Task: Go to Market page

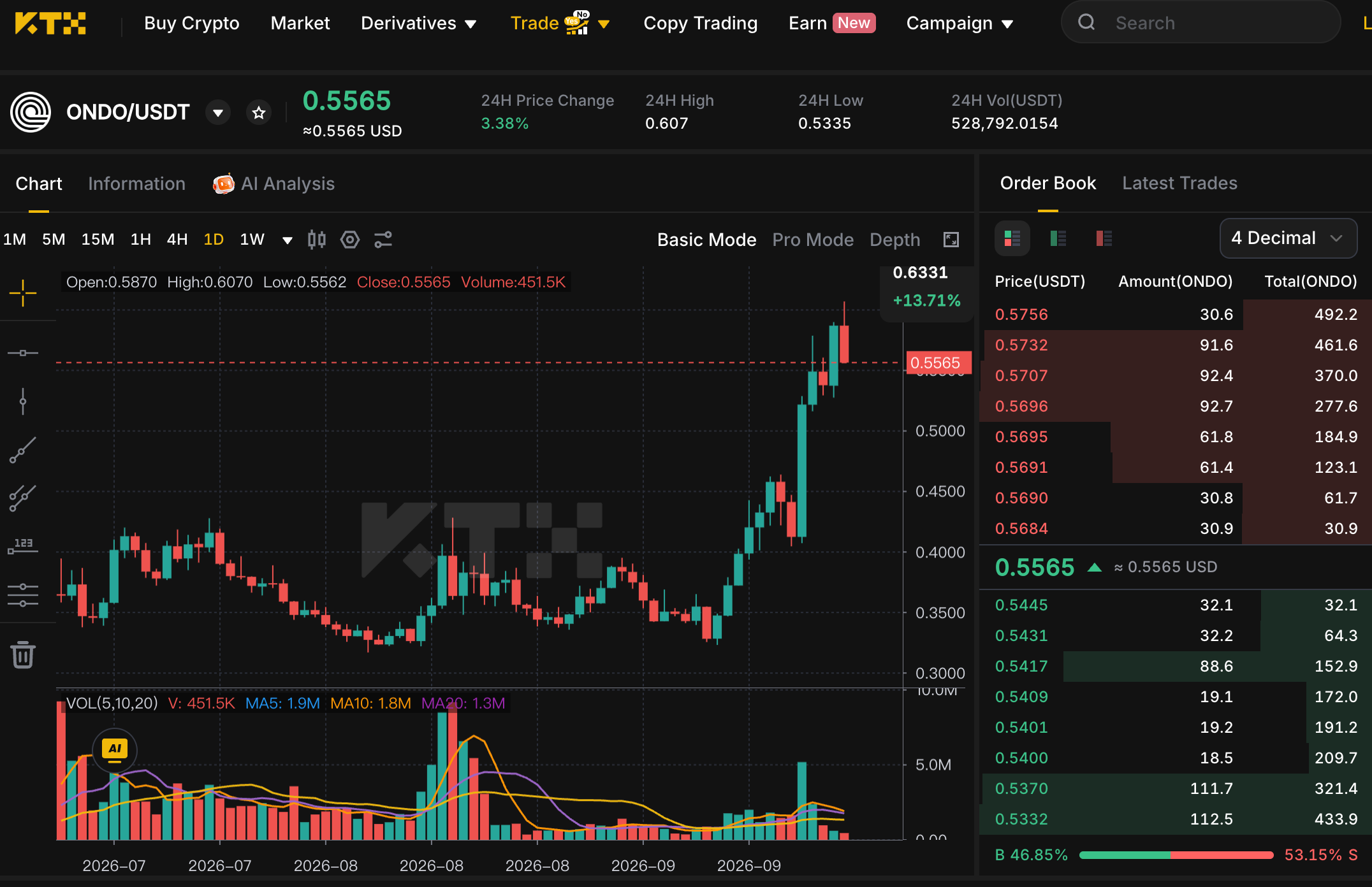Action: point(300,24)
